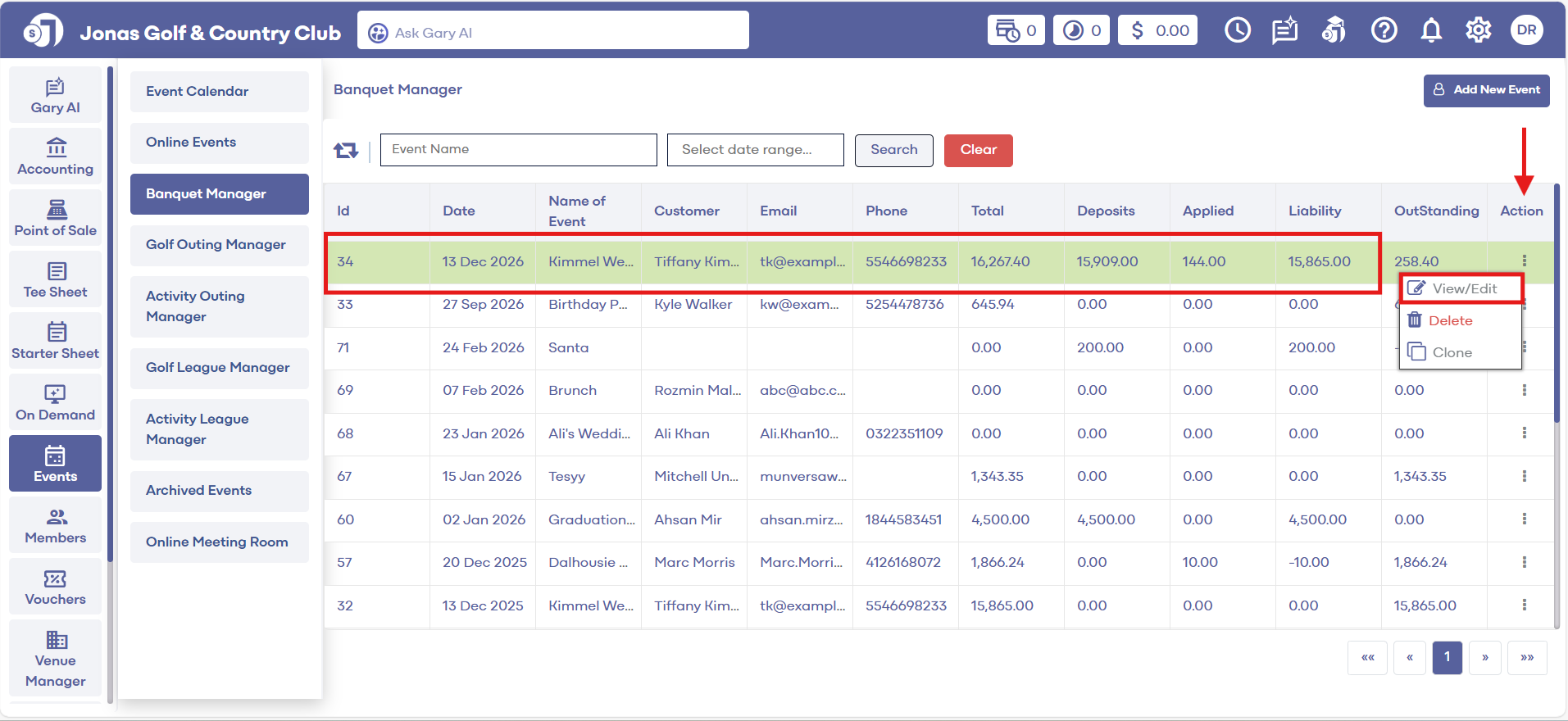Click the notifications bell icon
The image size is (1568, 721).
[x=1431, y=30]
